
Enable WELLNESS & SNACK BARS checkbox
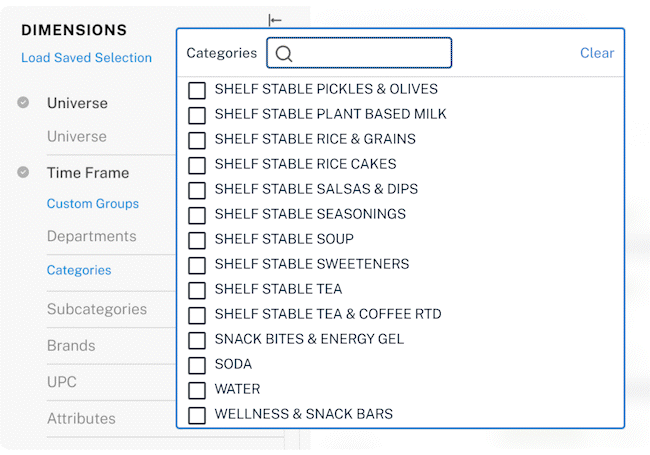(x=197, y=415)
